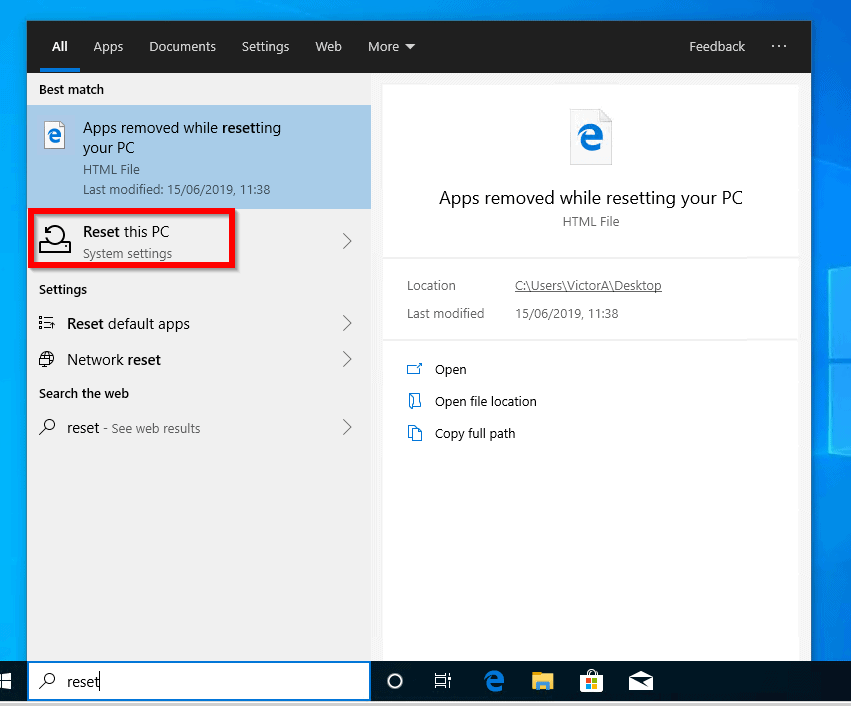Click the Windows Start button

pos(5,681)
